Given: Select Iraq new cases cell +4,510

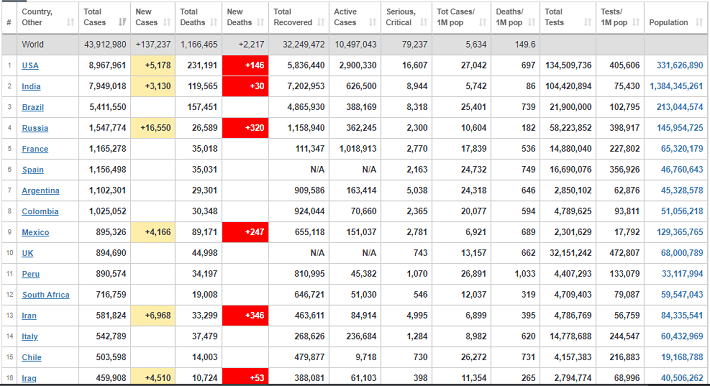Looking at the screenshot, I should tap(153, 377).
